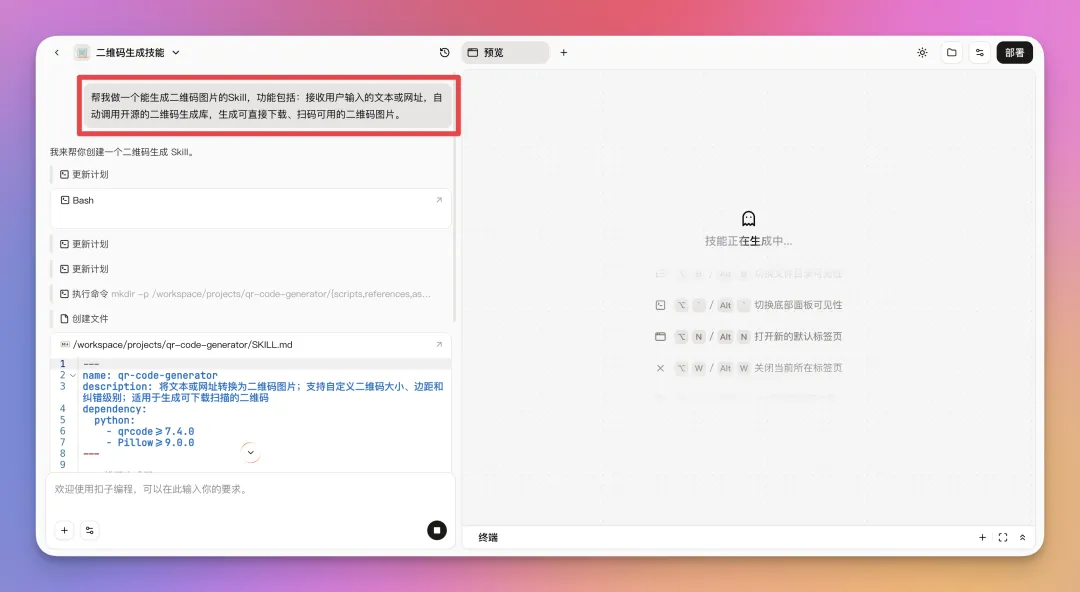
Task: Click the 切换底部面板可见性 shortcut text
Action: click(798, 305)
